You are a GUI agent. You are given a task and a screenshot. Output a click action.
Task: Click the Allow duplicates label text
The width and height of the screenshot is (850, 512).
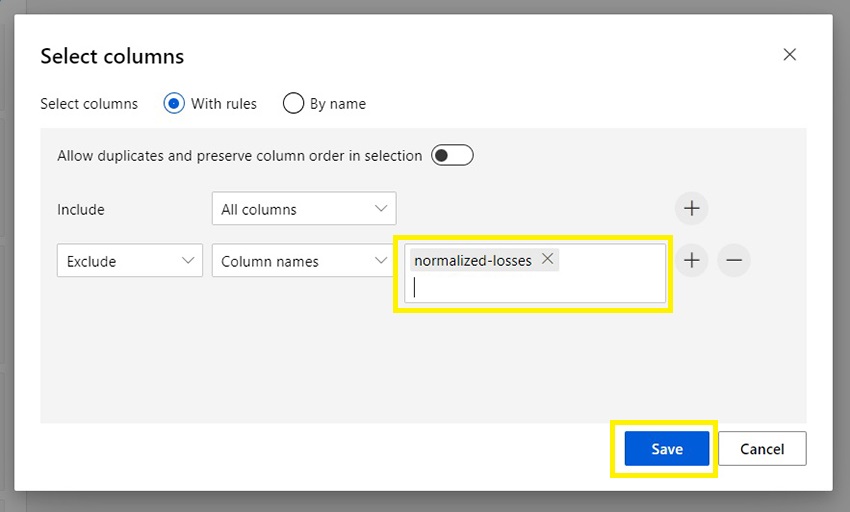tap(240, 156)
